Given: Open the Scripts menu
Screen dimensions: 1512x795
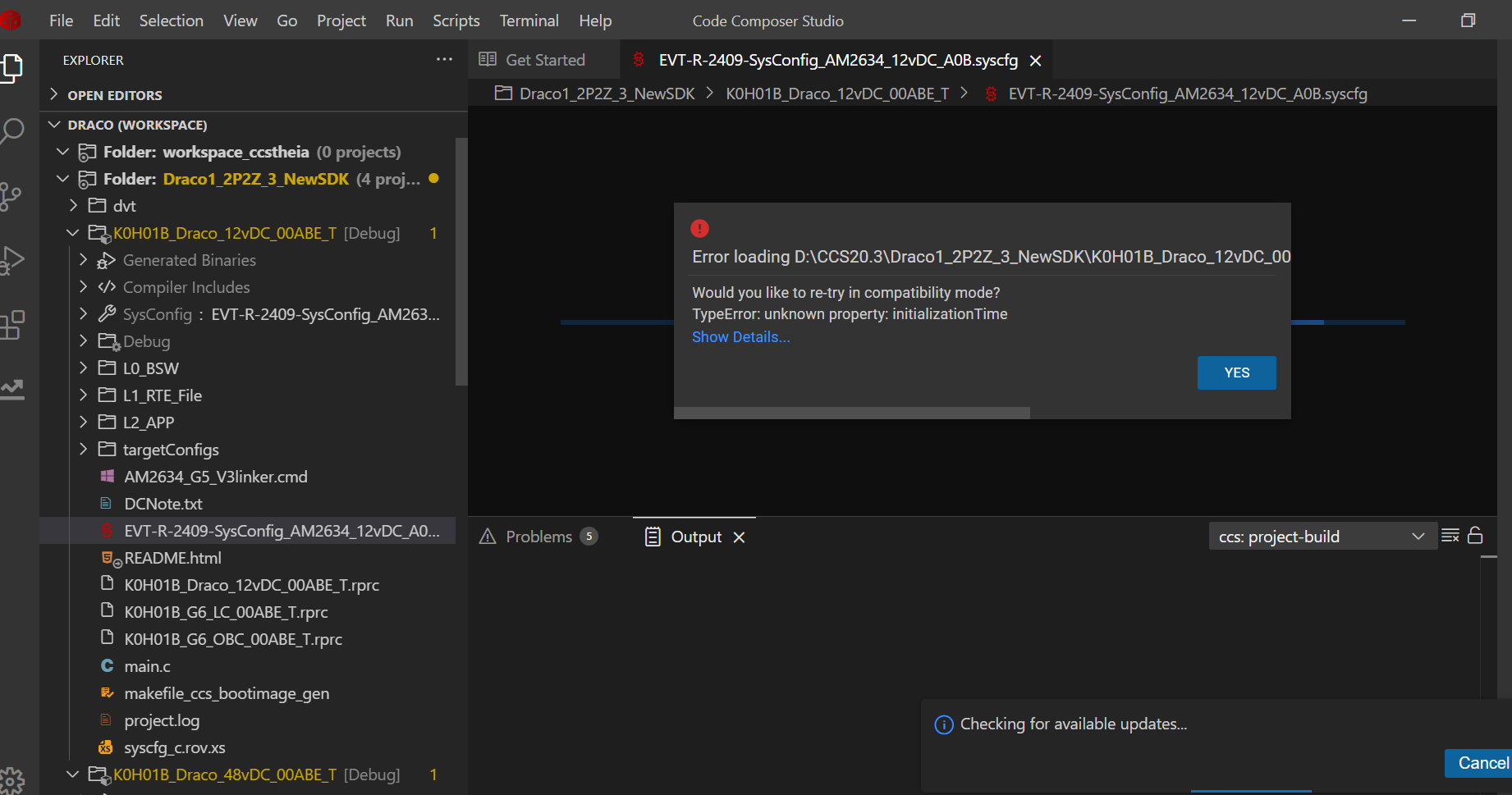Looking at the screenshot, I should (456, 21).
